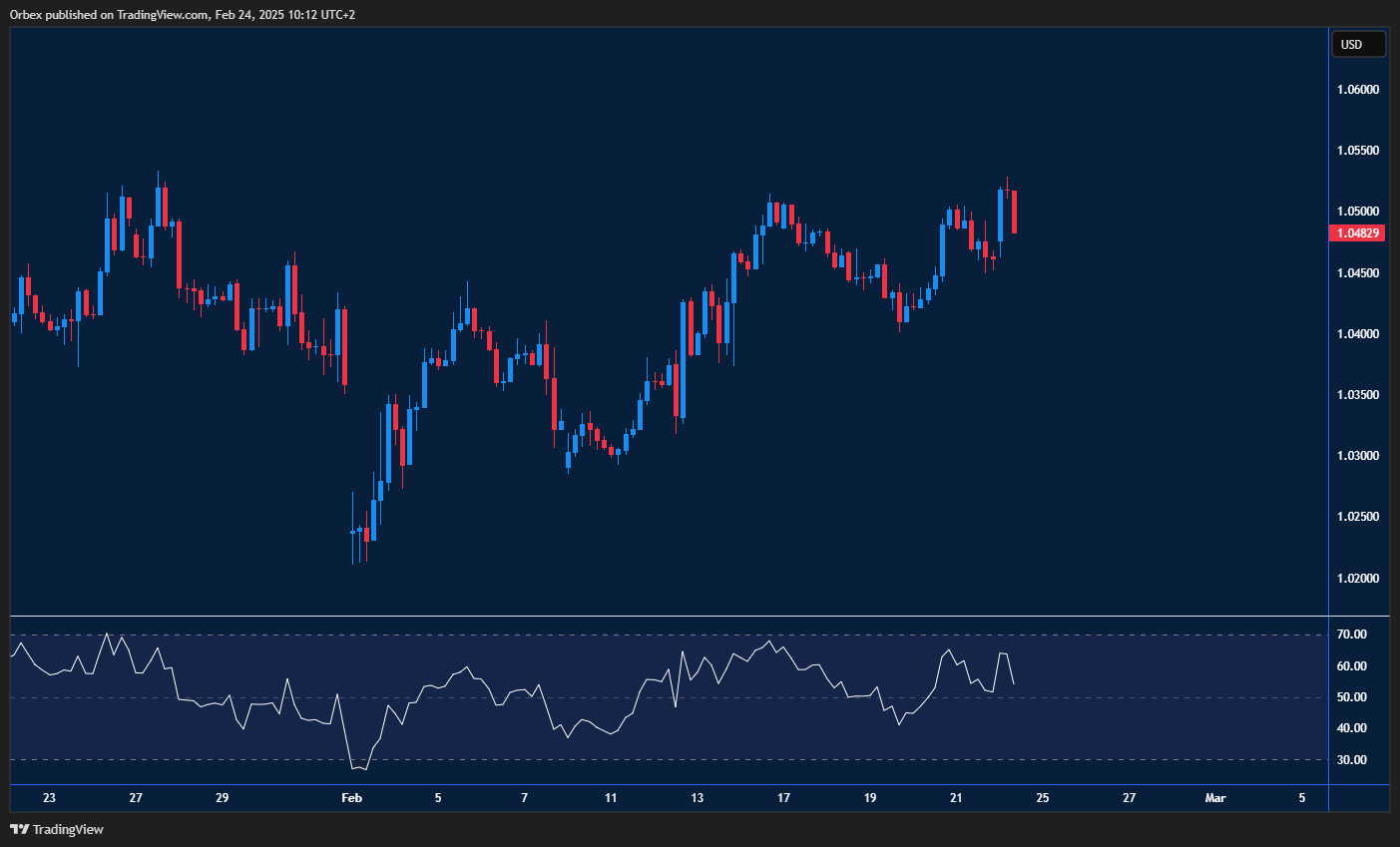Toggle the 70.00 overbought level line

[x=659, y=634]
